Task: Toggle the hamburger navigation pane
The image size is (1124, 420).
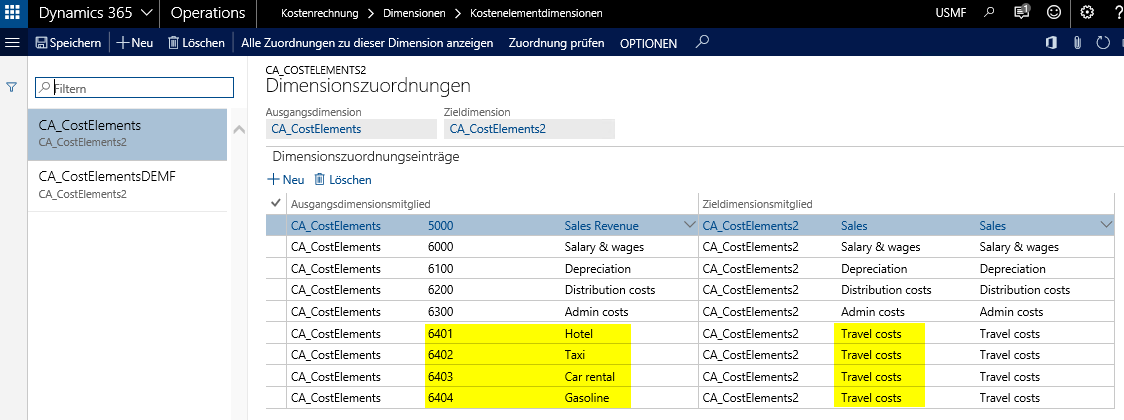Action: click(x=13, y=43)
